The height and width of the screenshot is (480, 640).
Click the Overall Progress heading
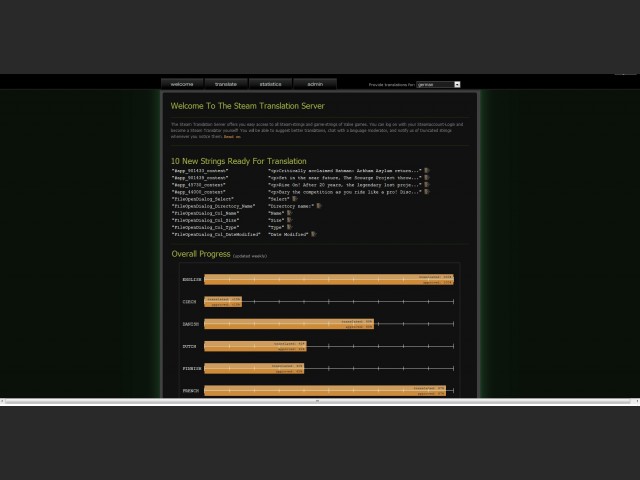pos(201,254)
